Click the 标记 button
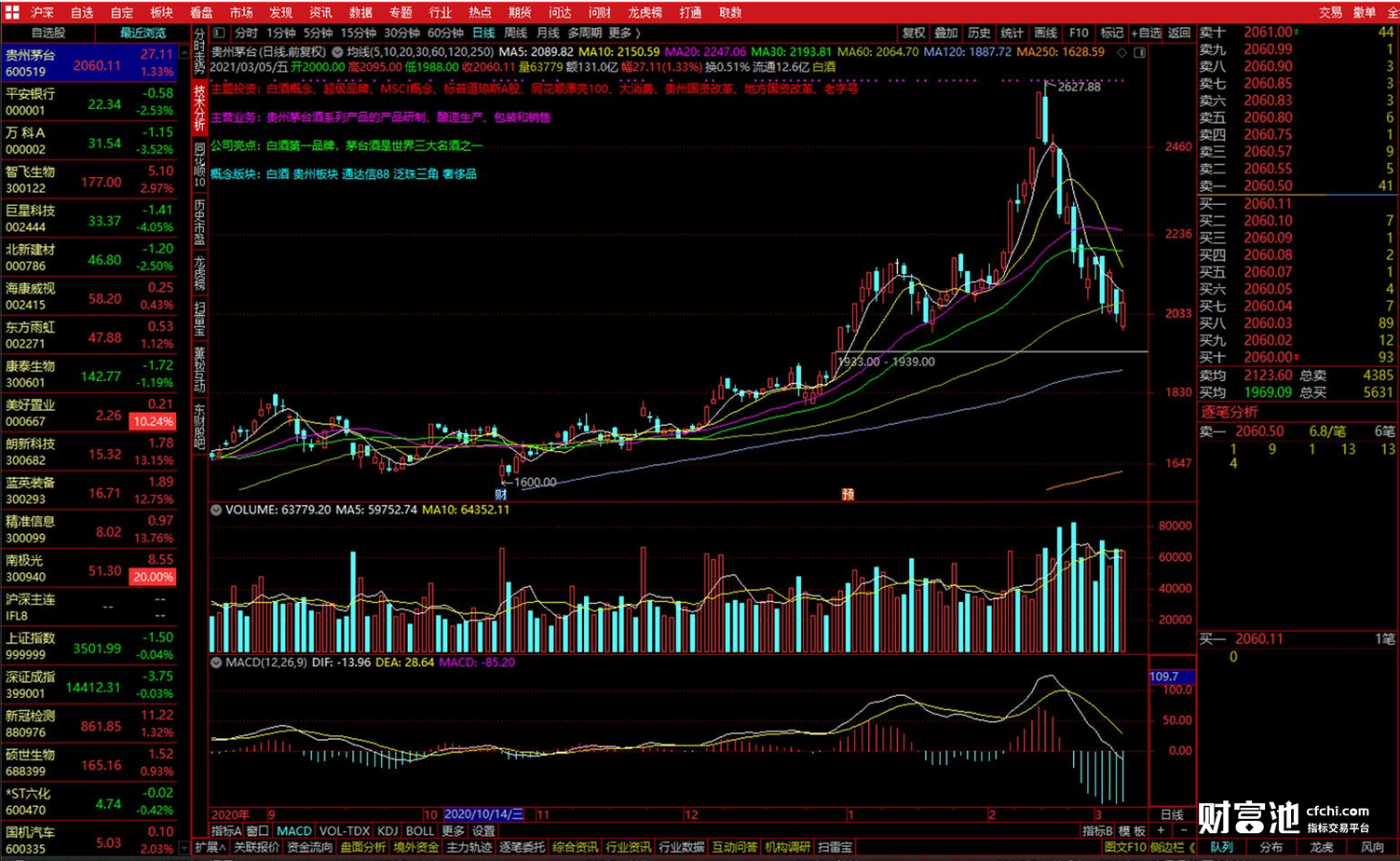This screenshot has width=1400, height=861. point(1112,34)
